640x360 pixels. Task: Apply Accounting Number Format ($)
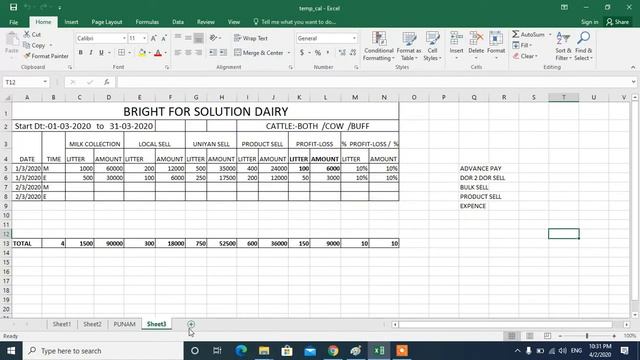(302, 53)
